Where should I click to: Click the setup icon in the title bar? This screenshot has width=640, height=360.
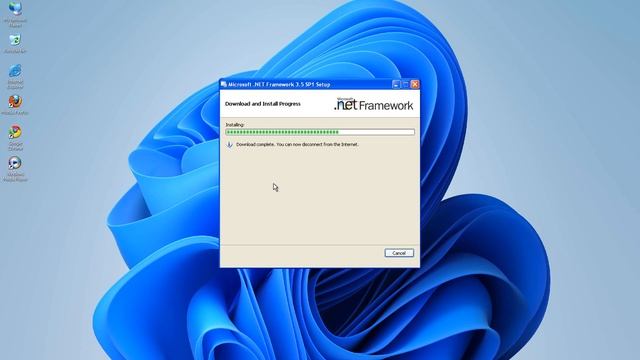[x=224, y=84]
